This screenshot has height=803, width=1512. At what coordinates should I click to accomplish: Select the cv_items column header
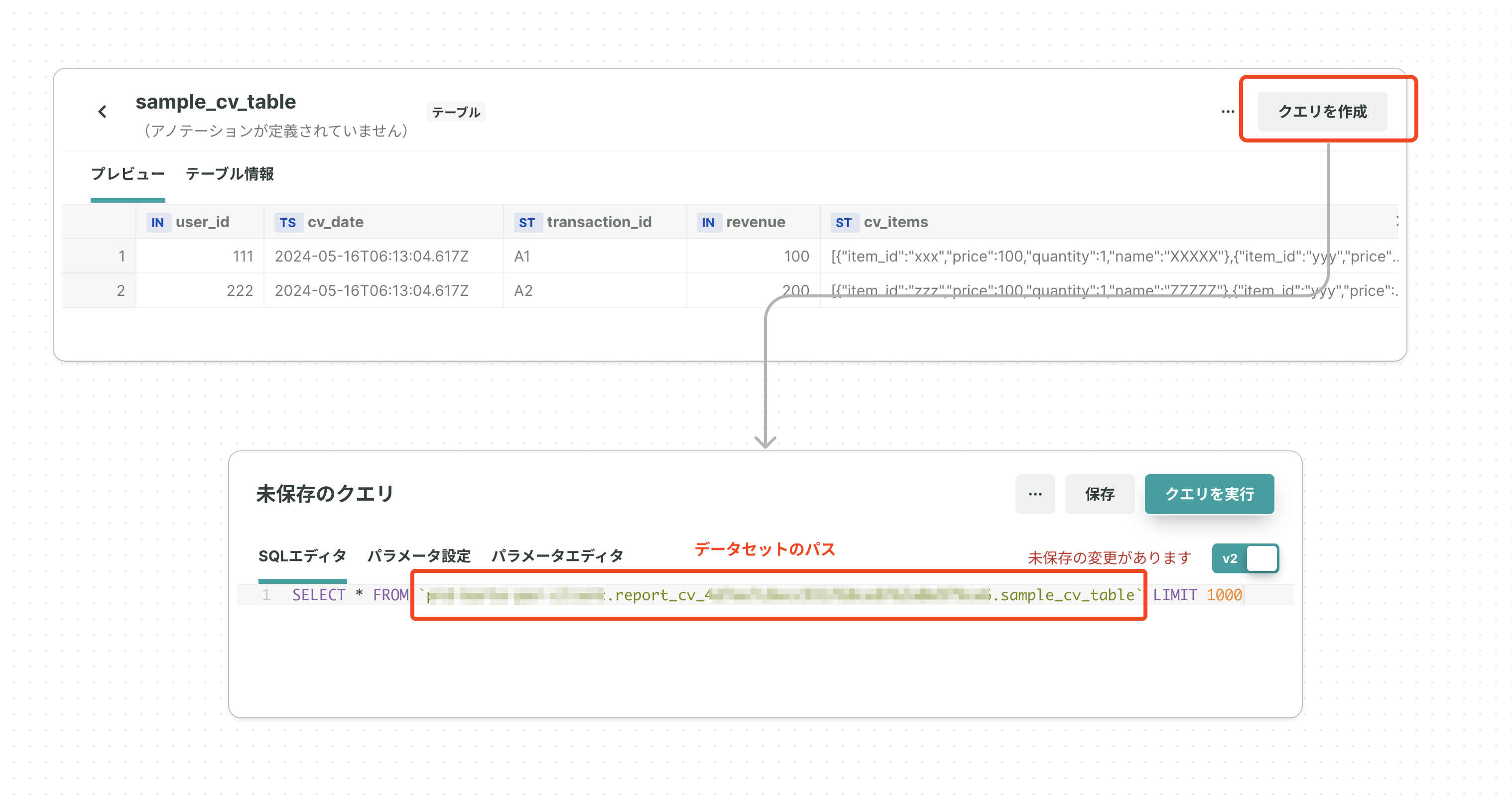[1110, 222]
